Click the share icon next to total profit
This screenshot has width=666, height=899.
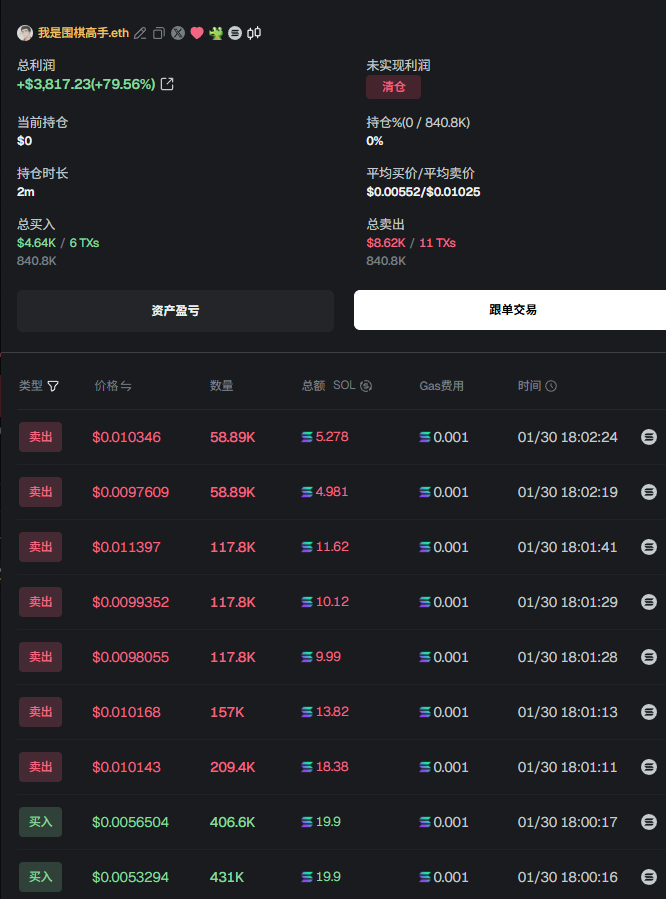click(x=167, y=84)
